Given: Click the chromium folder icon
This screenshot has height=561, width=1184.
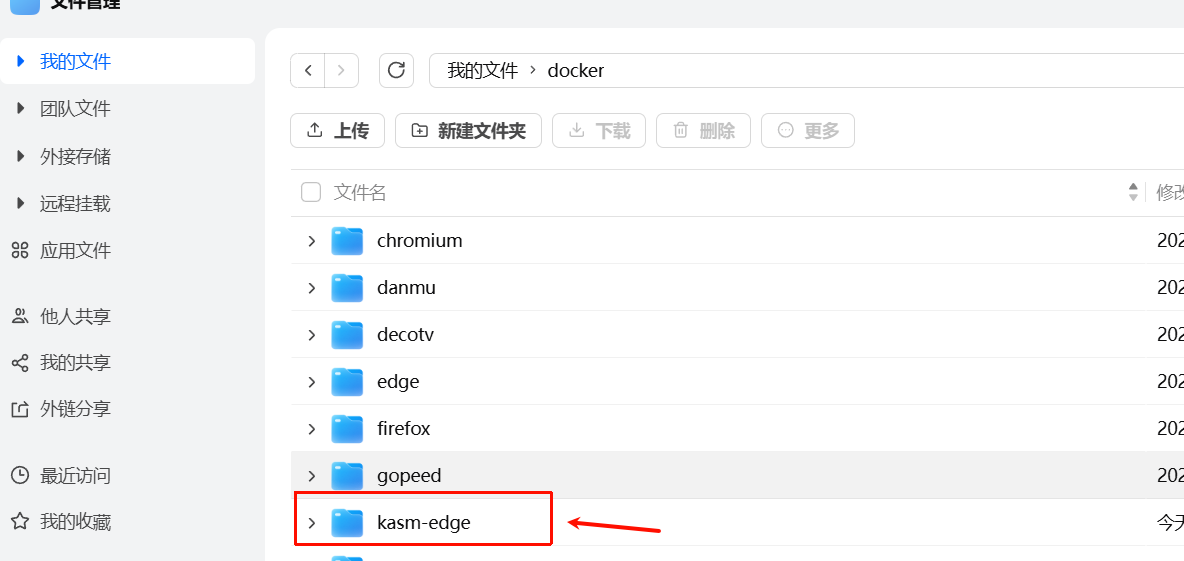Looking at the screenshot, I should point(347,241).
